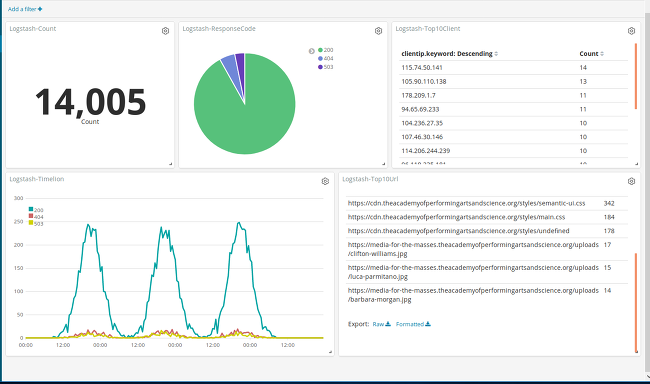650x384 pixels.
Task: Open Logstash-Count panel settings gear
Action: coord(165,31)
